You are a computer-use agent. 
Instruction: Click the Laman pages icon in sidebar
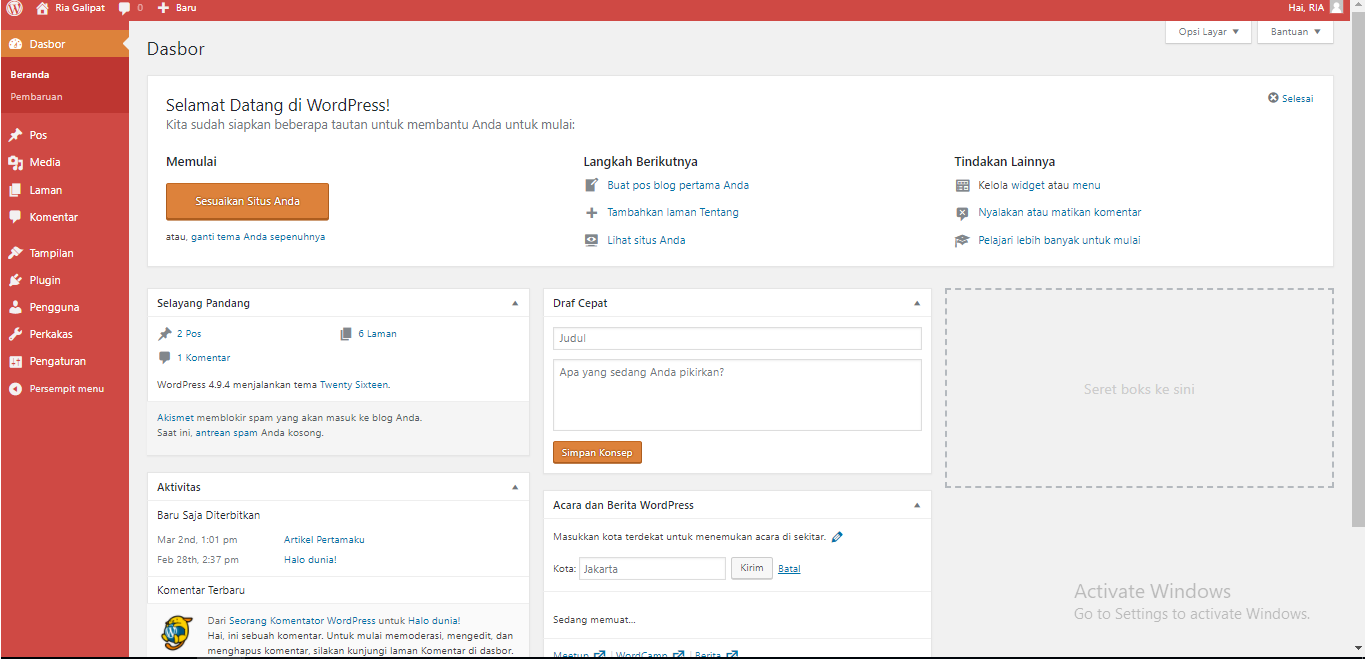click(x=15, y=190)
